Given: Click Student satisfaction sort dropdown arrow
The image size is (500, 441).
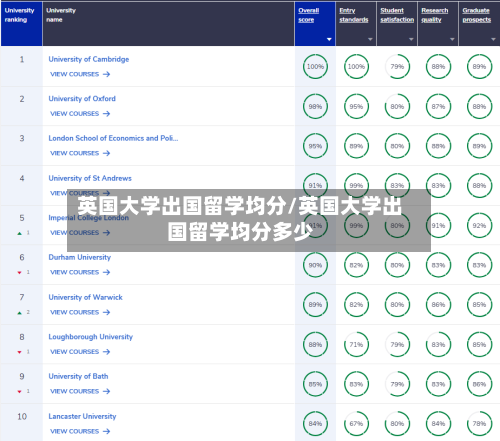Looking at the screenshot, I should tap(411, 39).
